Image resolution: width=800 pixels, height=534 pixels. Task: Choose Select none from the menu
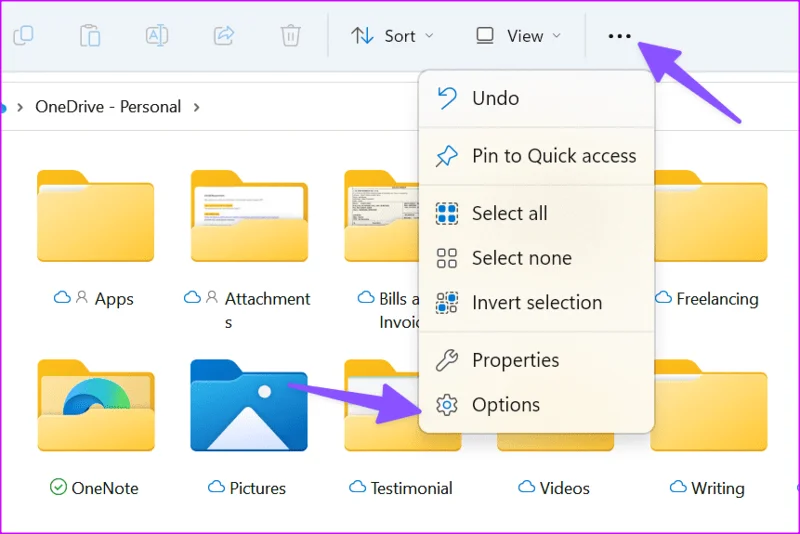tap(536, 258)
